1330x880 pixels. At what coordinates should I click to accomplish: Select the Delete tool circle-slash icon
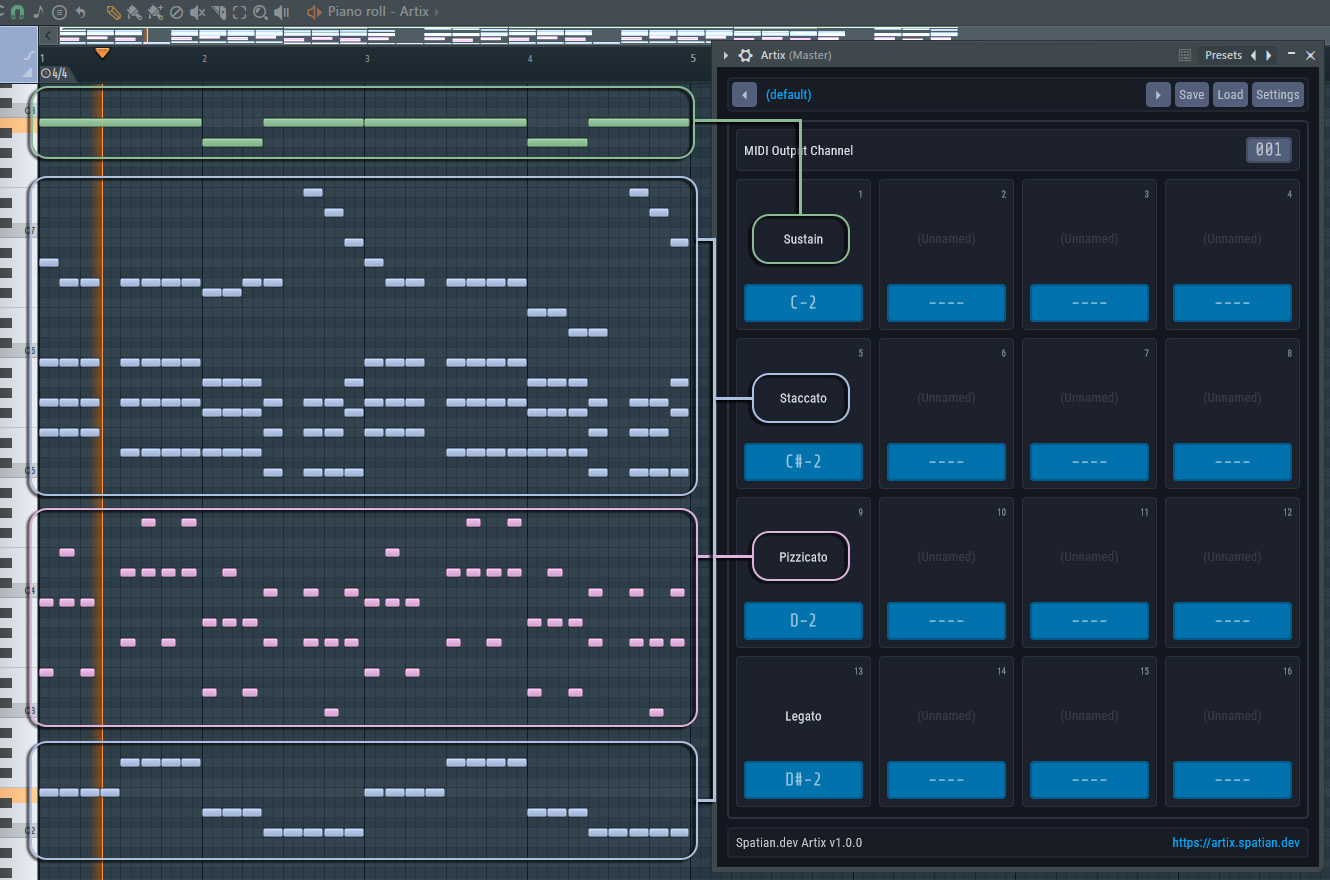[x=176, y=12]
